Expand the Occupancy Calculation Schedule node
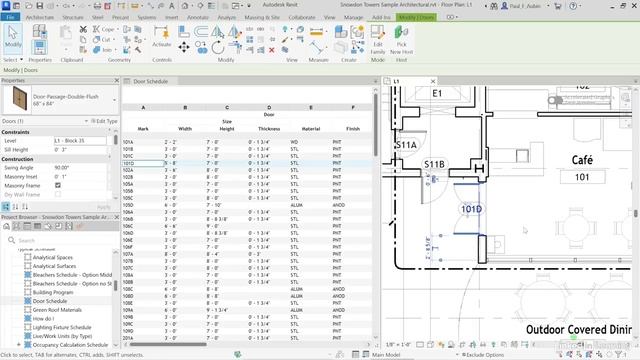The height and width of the screenshot is (360, 640). [19, 345]
